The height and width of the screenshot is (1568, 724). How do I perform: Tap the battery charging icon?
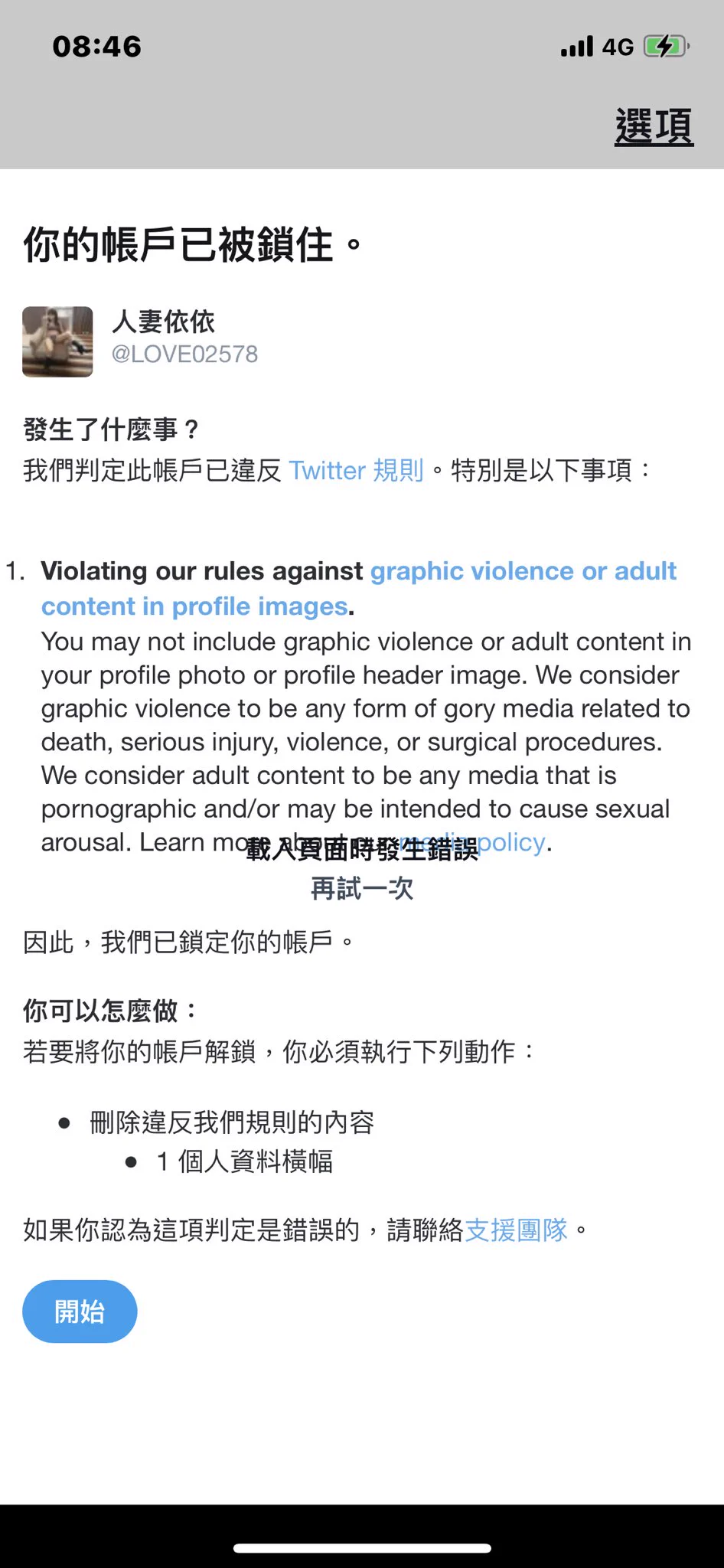tap(667, 47)
